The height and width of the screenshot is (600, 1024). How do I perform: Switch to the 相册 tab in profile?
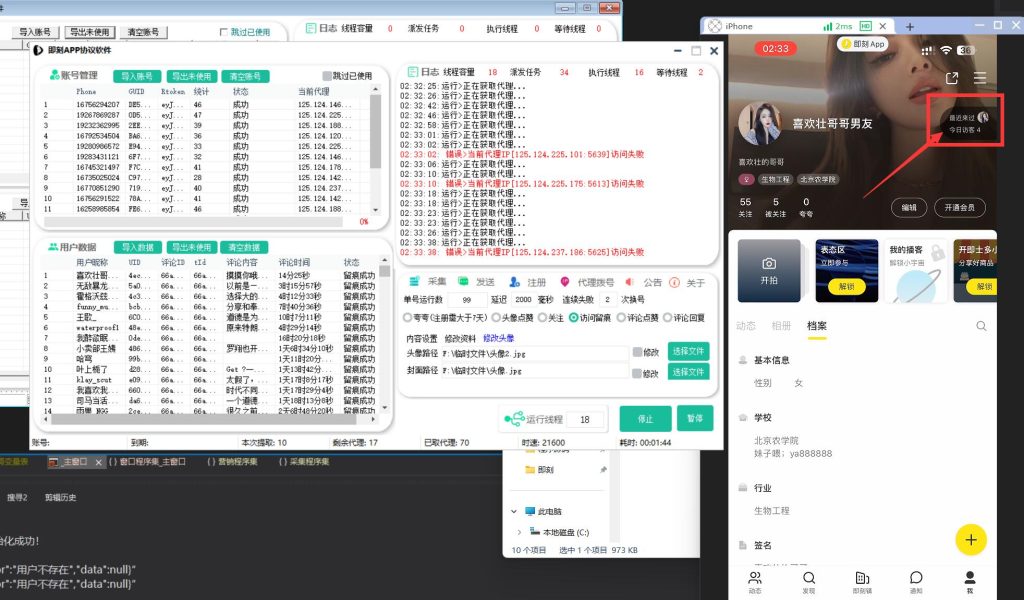click(781, 326)
